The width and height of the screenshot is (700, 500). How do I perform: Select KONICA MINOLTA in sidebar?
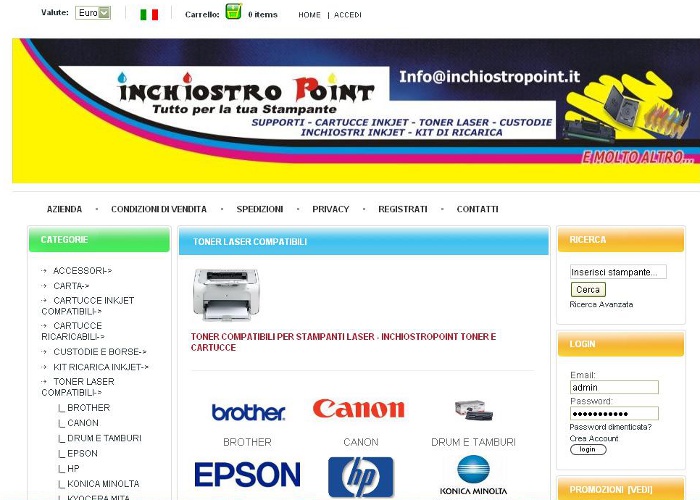pyautogui.click(x=103, y=483)
